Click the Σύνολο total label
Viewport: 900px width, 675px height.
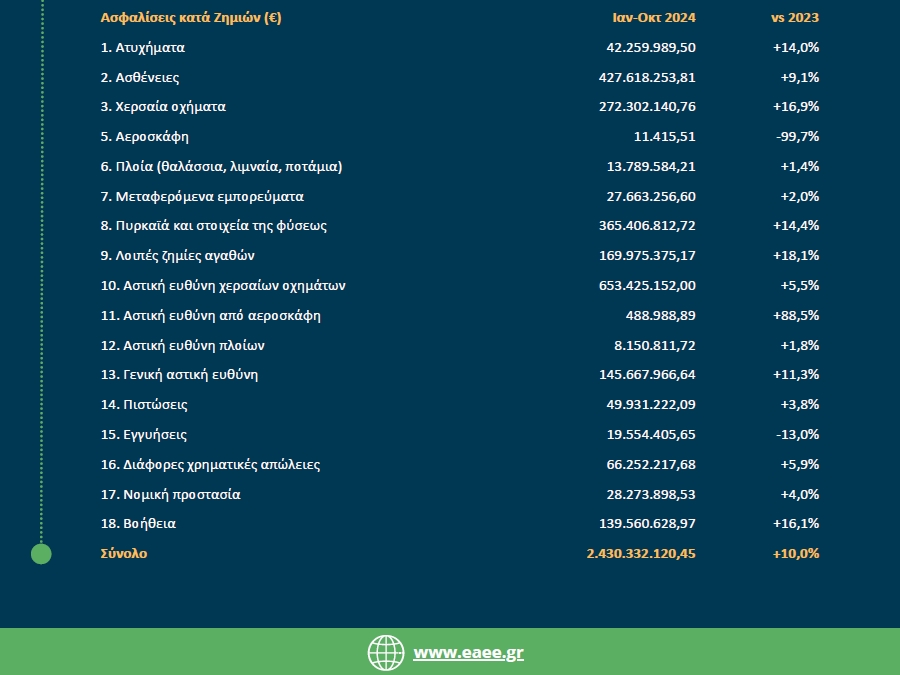124,554
